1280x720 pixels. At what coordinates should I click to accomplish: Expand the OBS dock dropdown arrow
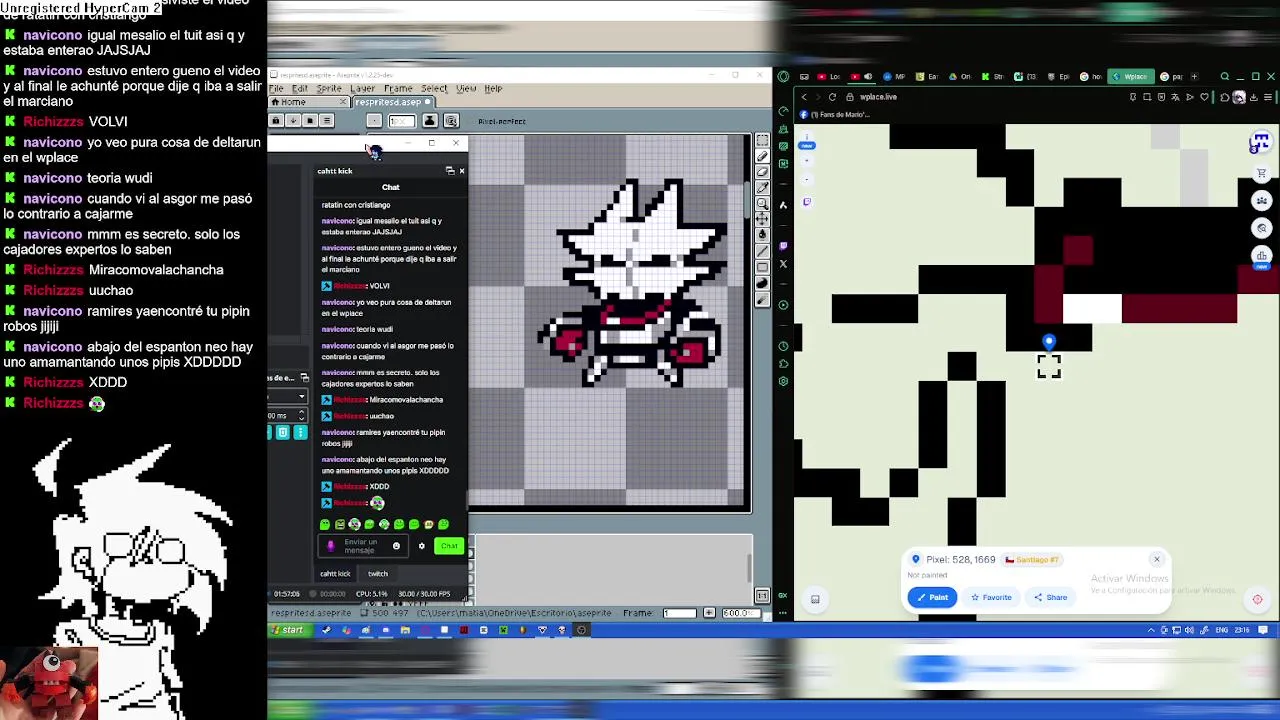[x=302, y=397]
